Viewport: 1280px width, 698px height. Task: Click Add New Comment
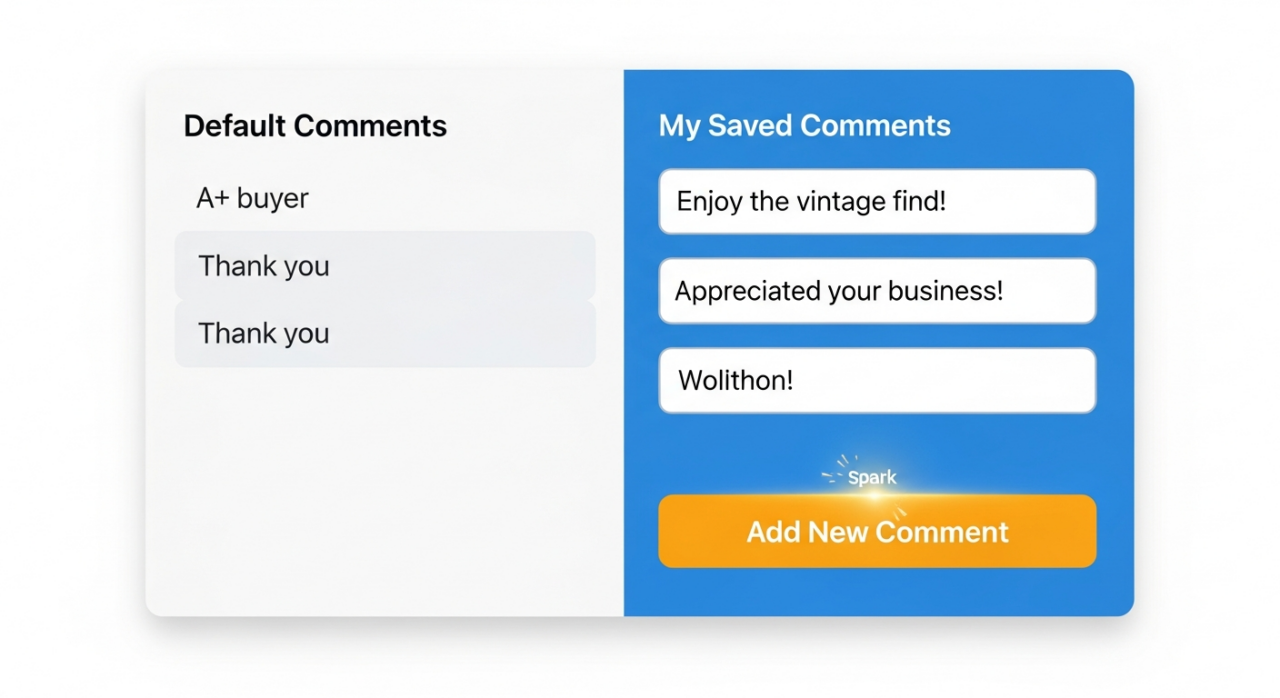[877, 531]
